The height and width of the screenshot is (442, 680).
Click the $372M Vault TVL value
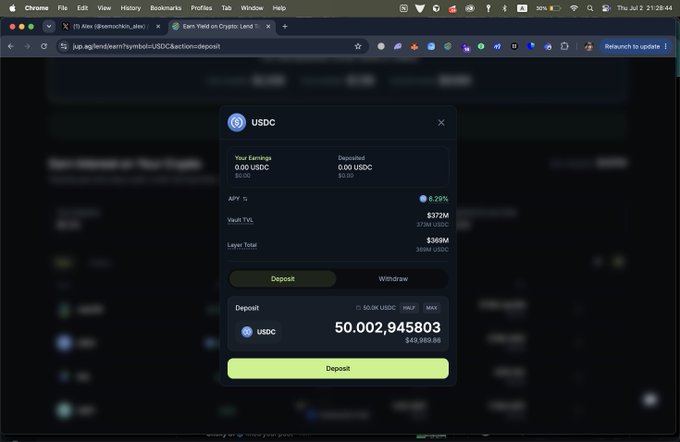(438, 216)
